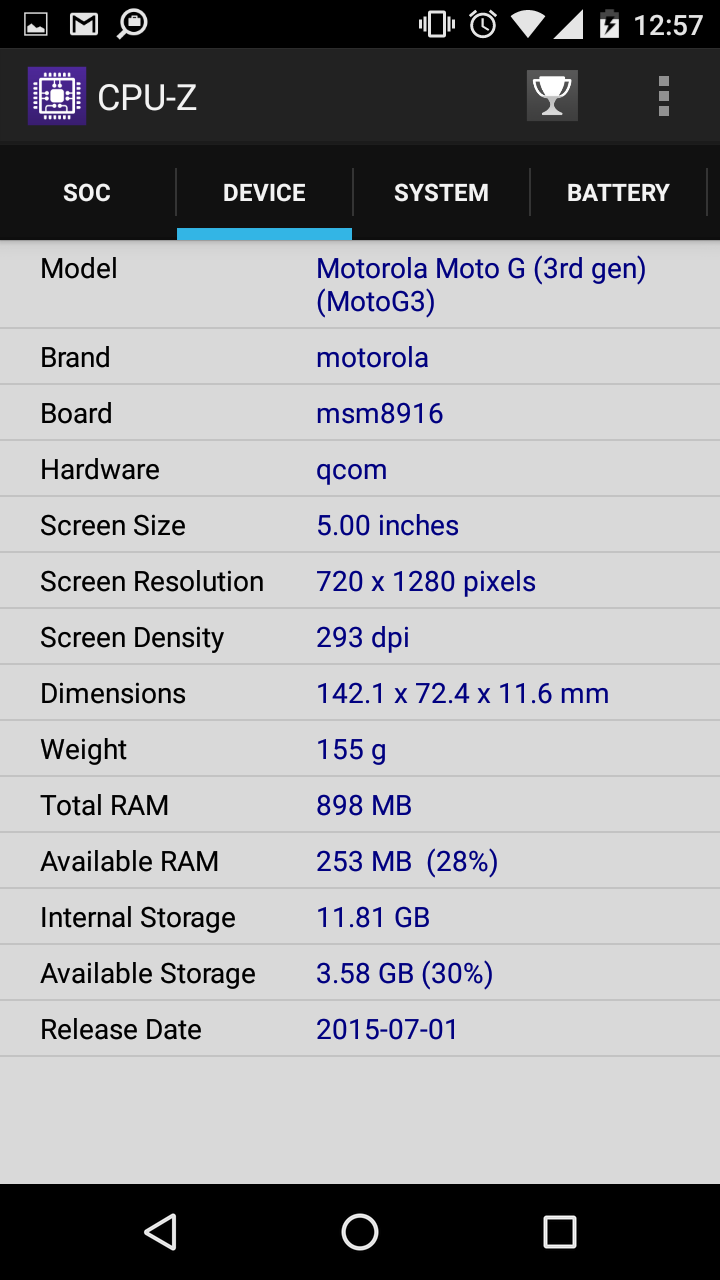Screen dimensions: 720x1280
Task: Switch to the SYSTEM tab
Action: tap(441, 193)
